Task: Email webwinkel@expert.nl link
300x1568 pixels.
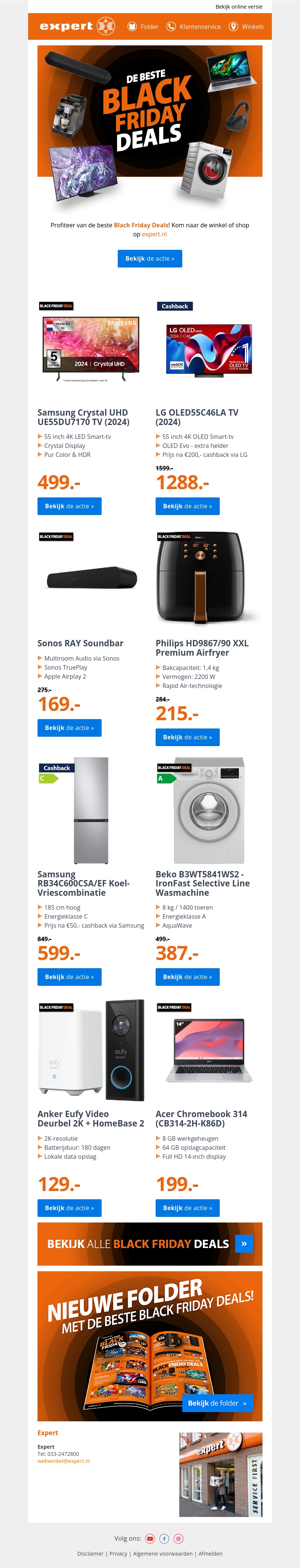Action: click(63, 1461)
